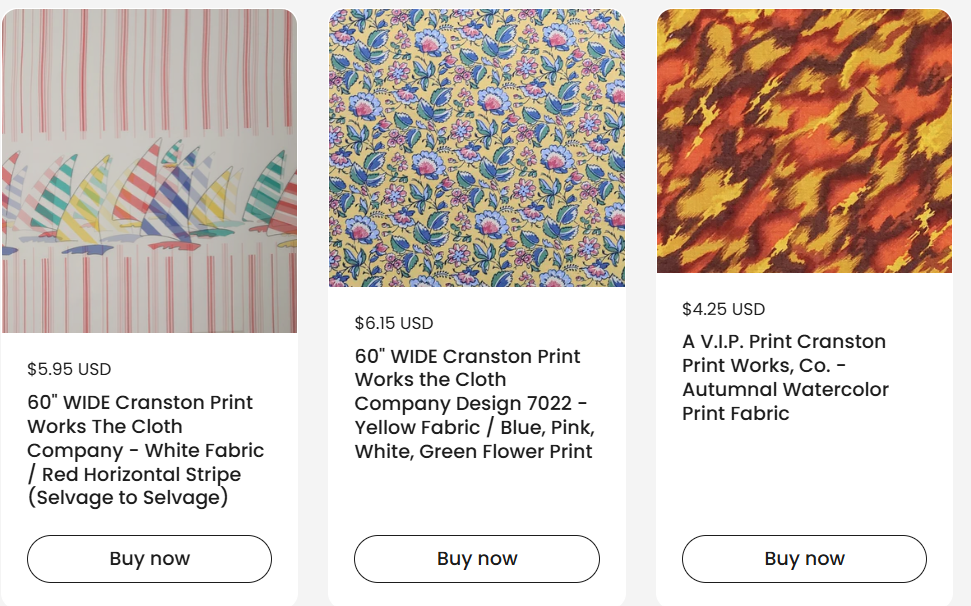Open the orange autumnal watercolor fabric image

[804, 141]
